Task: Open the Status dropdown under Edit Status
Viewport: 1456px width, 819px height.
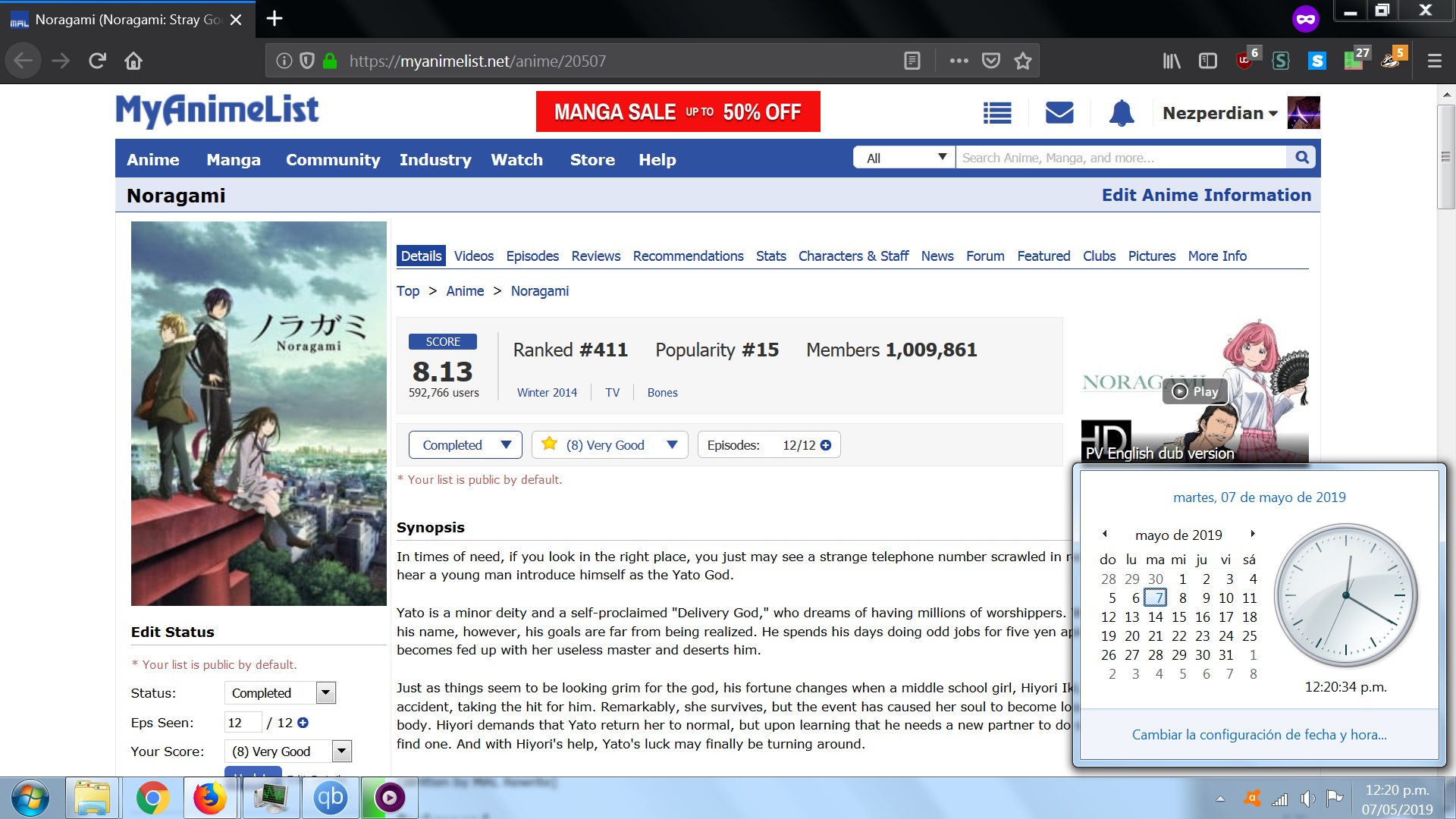Action: tap(280, 693)
